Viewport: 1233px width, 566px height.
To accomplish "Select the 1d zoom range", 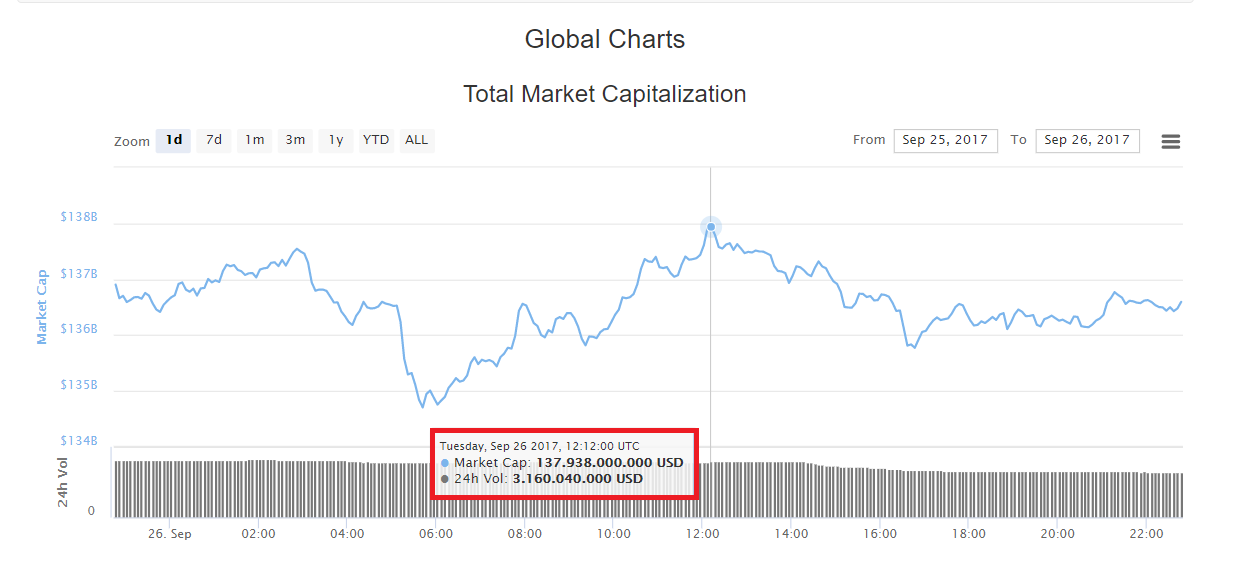I will coord(174,140).
